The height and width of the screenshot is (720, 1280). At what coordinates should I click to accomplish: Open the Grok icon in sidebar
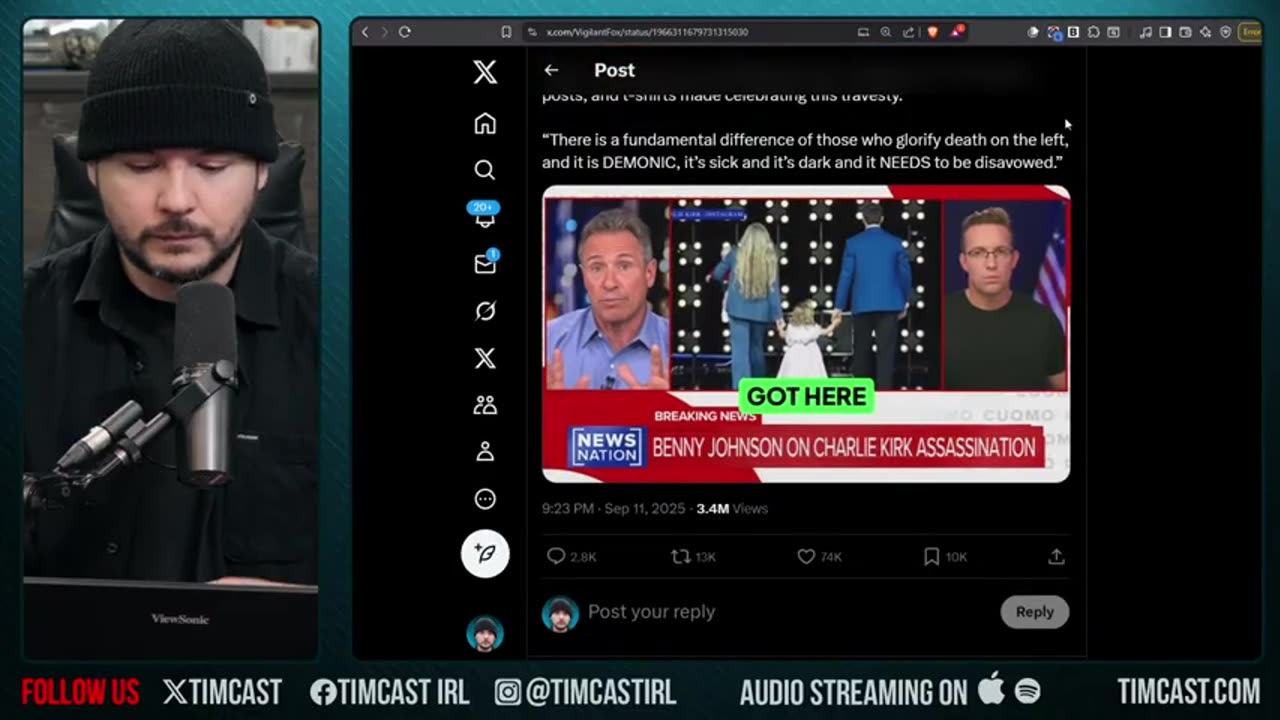point(485,311)
